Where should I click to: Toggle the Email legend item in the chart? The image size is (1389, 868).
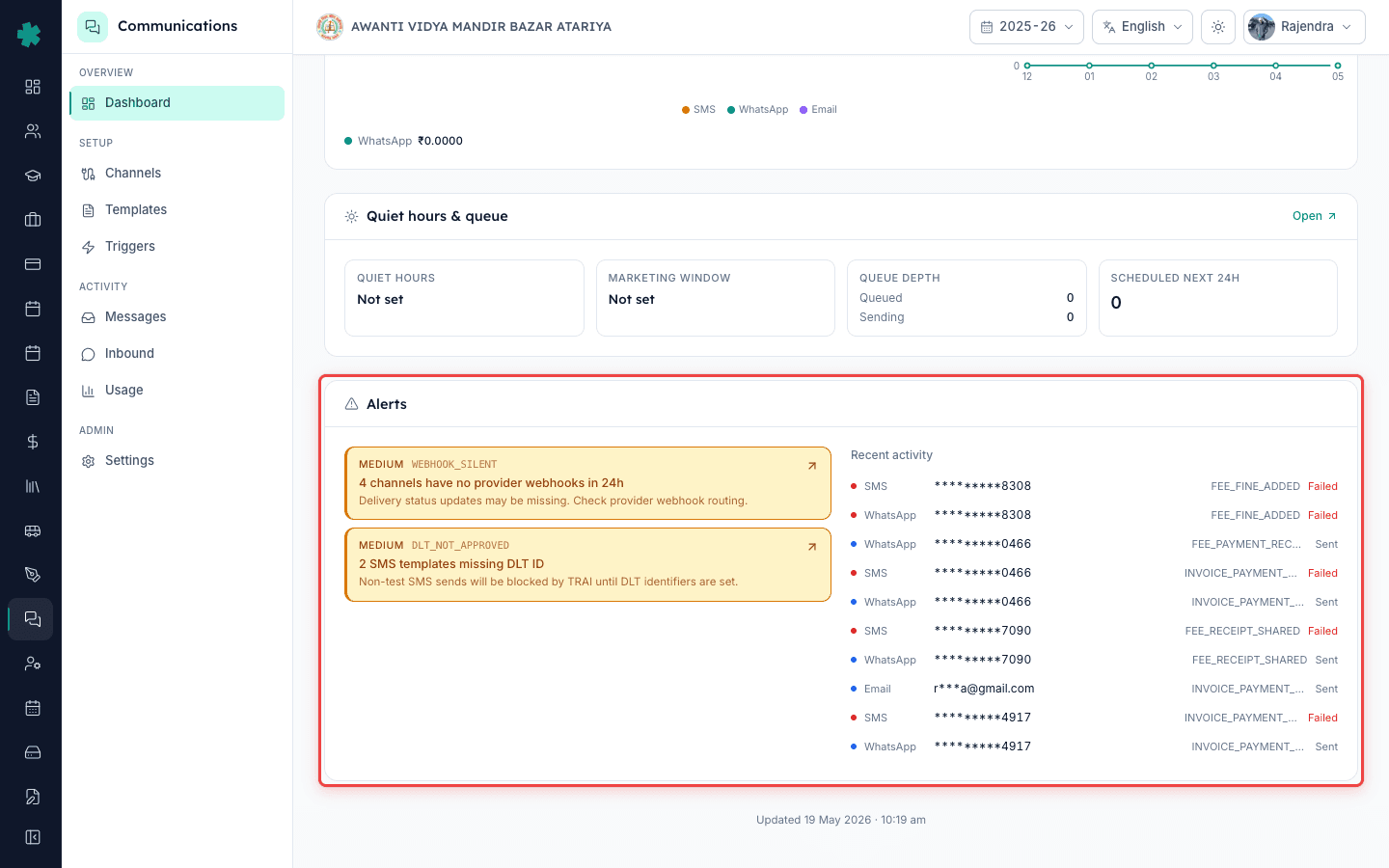pos(818,110)
